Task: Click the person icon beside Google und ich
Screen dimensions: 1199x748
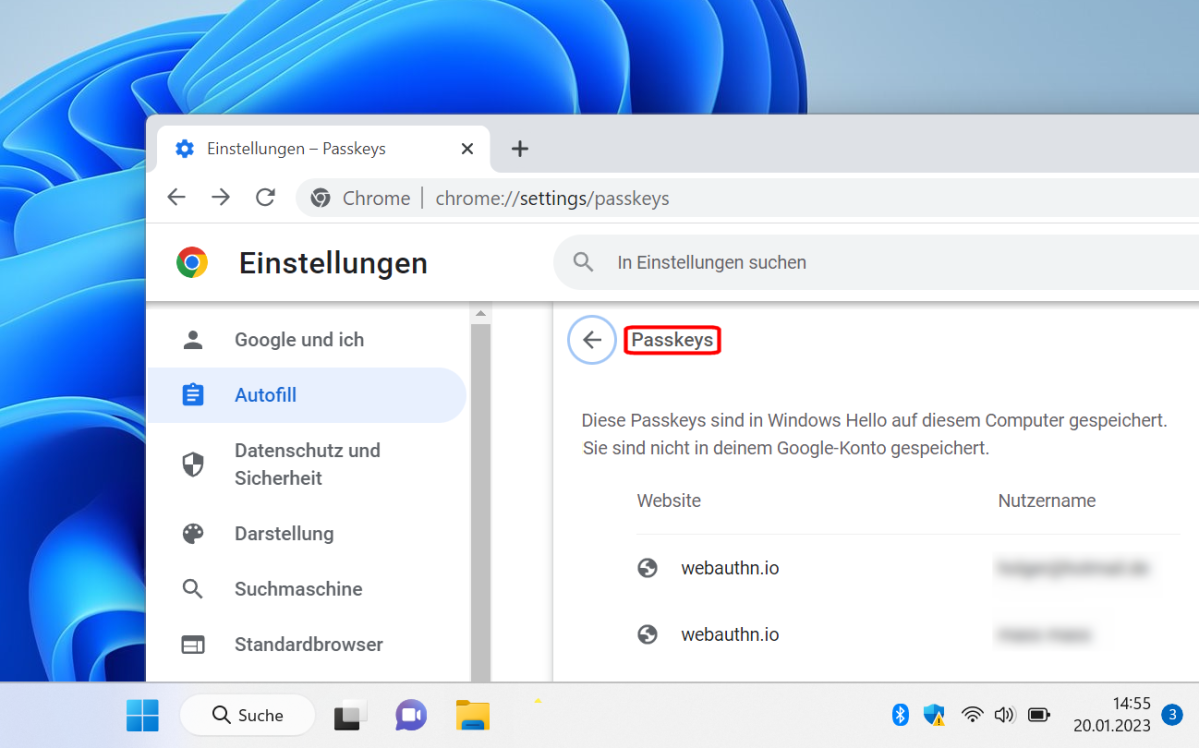Action: (x=193, y=340)
